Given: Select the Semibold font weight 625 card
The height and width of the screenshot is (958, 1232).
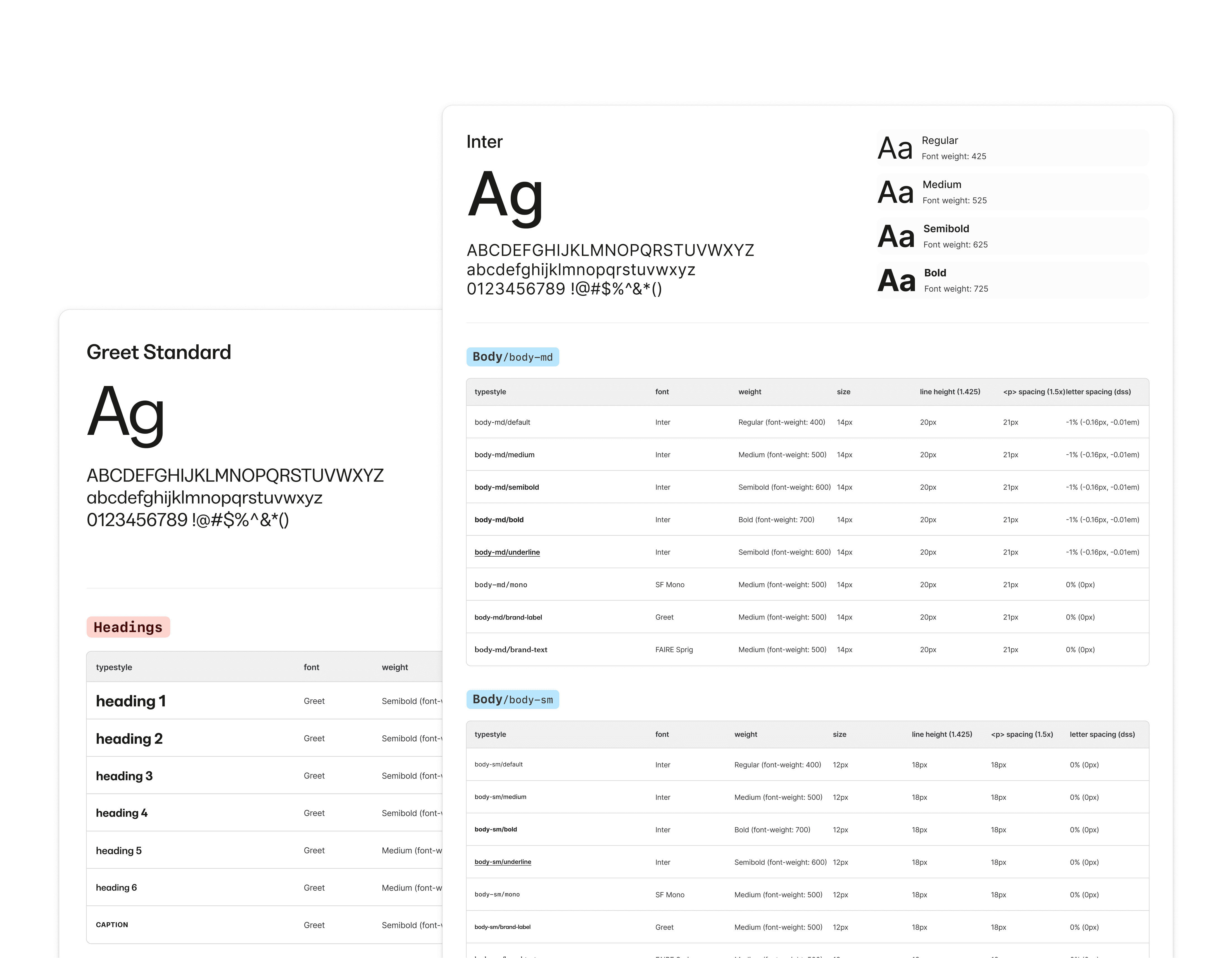Looking at the screenshot, I should [x=1013, y=236].
